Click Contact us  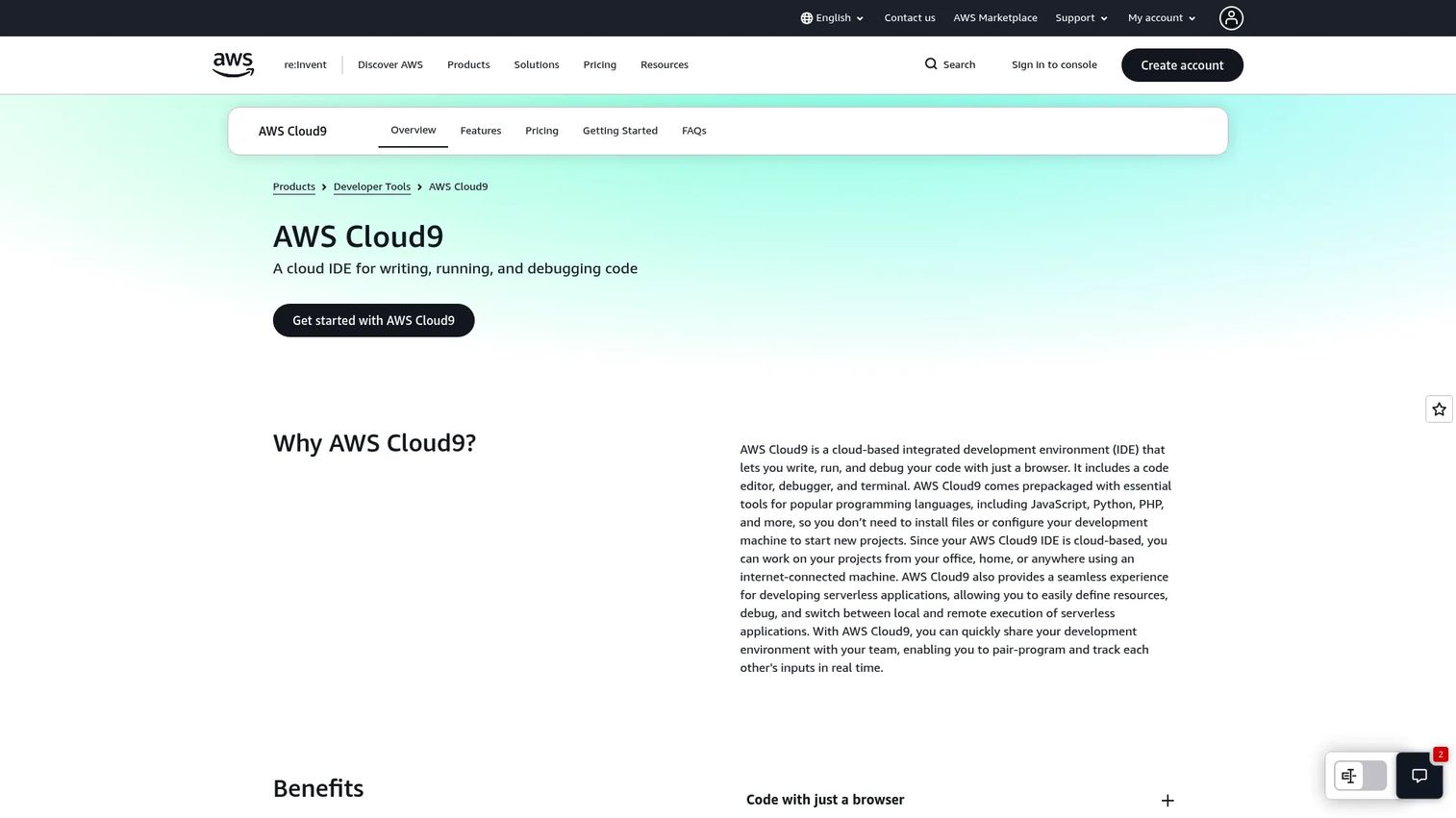[x=910, y=18]
